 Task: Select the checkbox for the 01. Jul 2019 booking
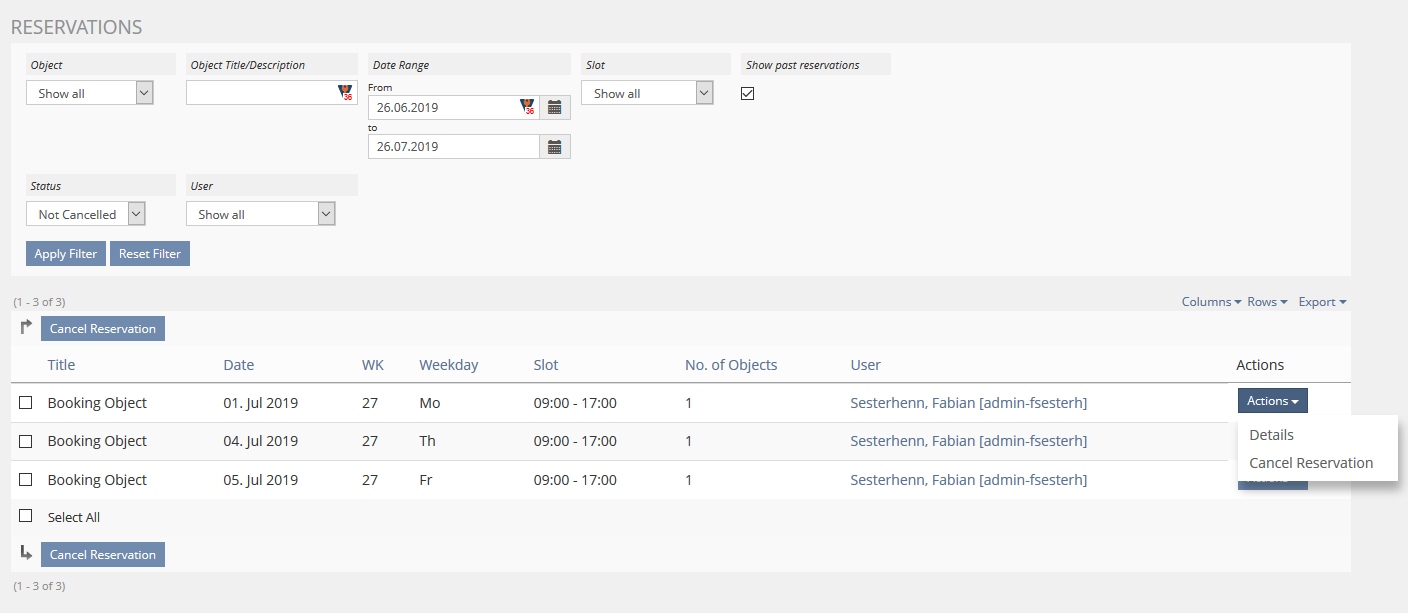(x=25, y=402)
